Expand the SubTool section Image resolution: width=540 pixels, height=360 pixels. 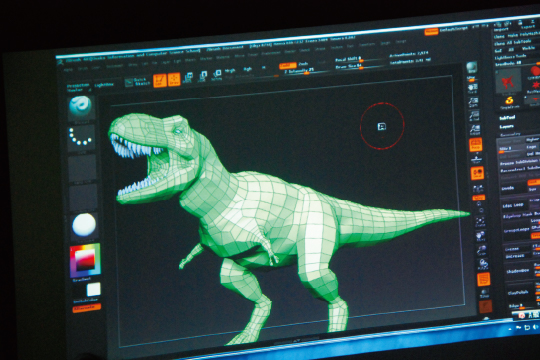[x=507, y=118]
